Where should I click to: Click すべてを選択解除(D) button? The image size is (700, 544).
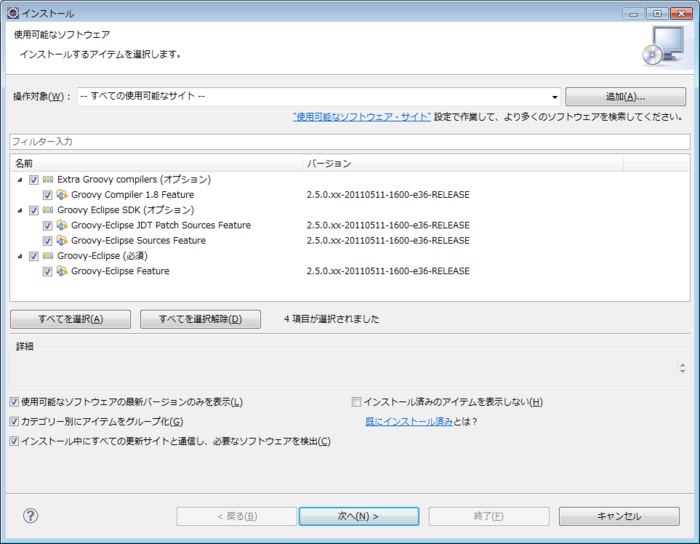(x=200, y=319)
